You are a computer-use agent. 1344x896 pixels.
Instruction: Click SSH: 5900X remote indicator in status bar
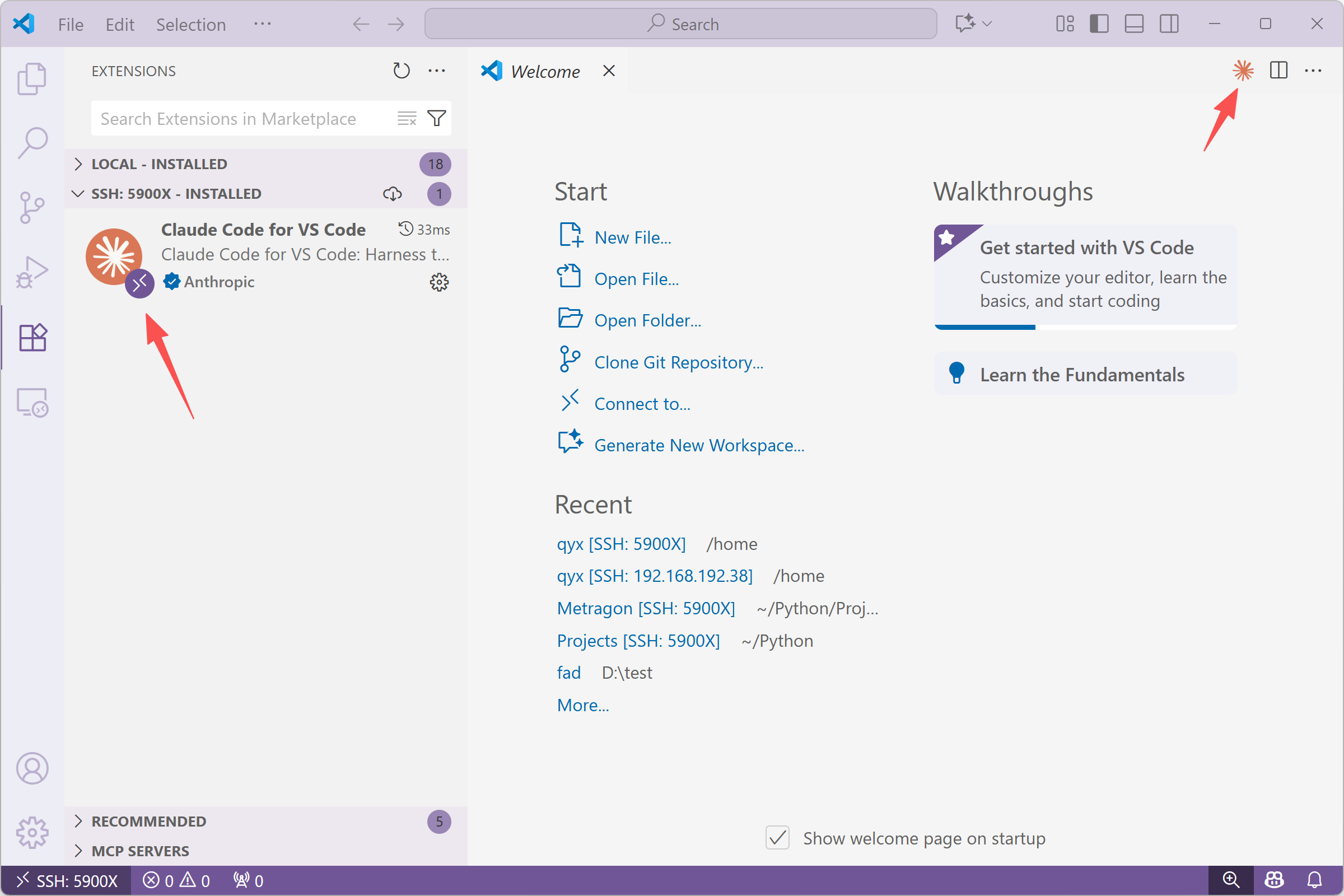point(66,880)
